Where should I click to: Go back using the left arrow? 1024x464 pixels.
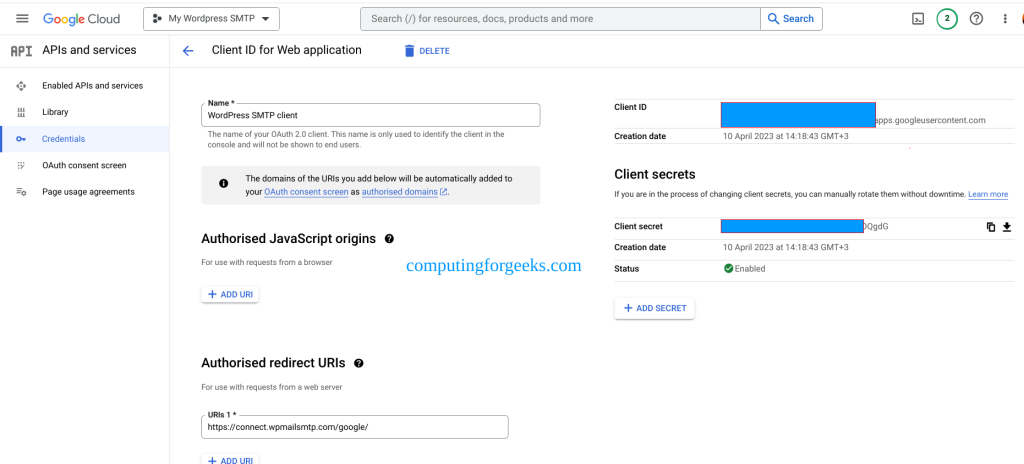tap(188, 51)
